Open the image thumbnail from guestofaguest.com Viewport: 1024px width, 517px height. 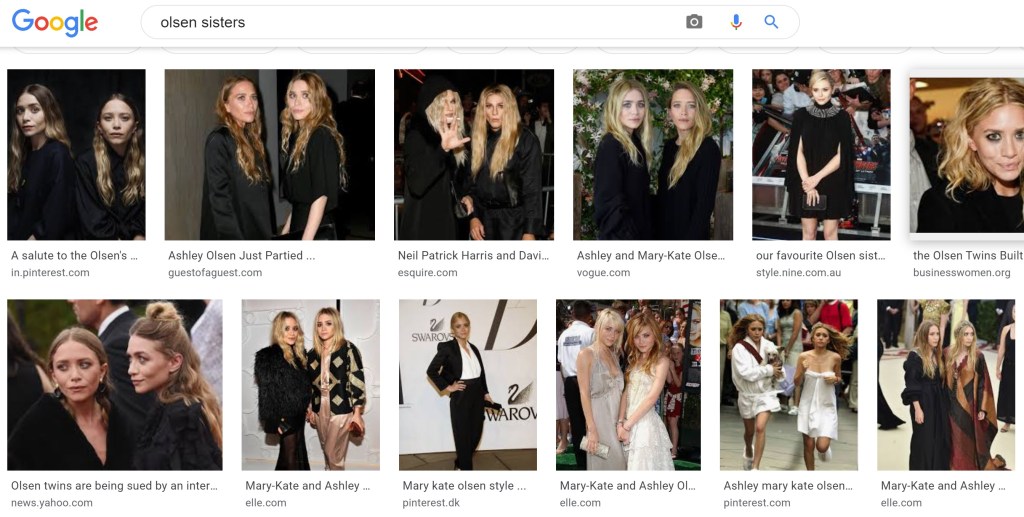click(x=269, y=154)
